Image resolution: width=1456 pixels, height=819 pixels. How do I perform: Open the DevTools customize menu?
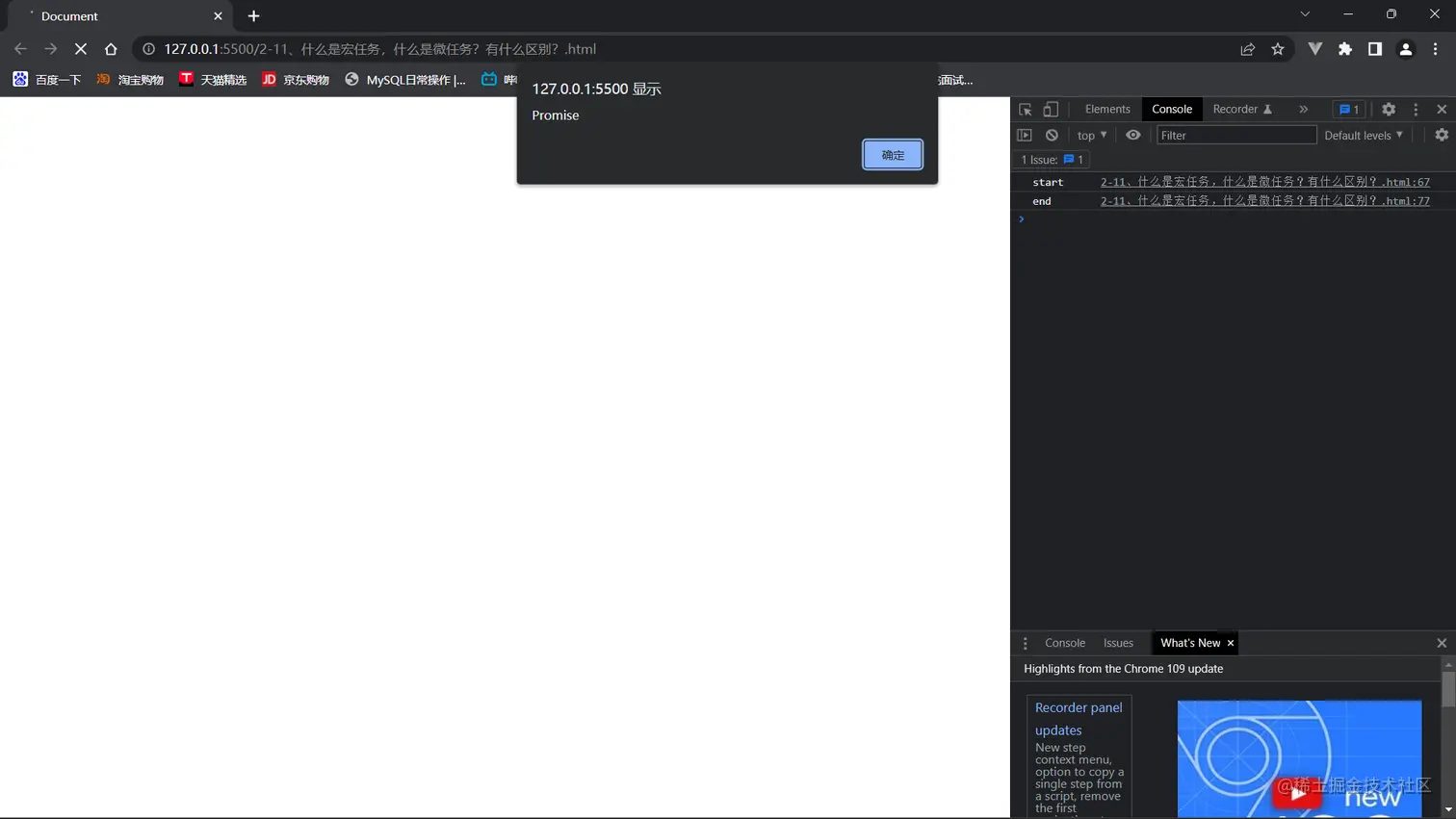click(1416, 110)
